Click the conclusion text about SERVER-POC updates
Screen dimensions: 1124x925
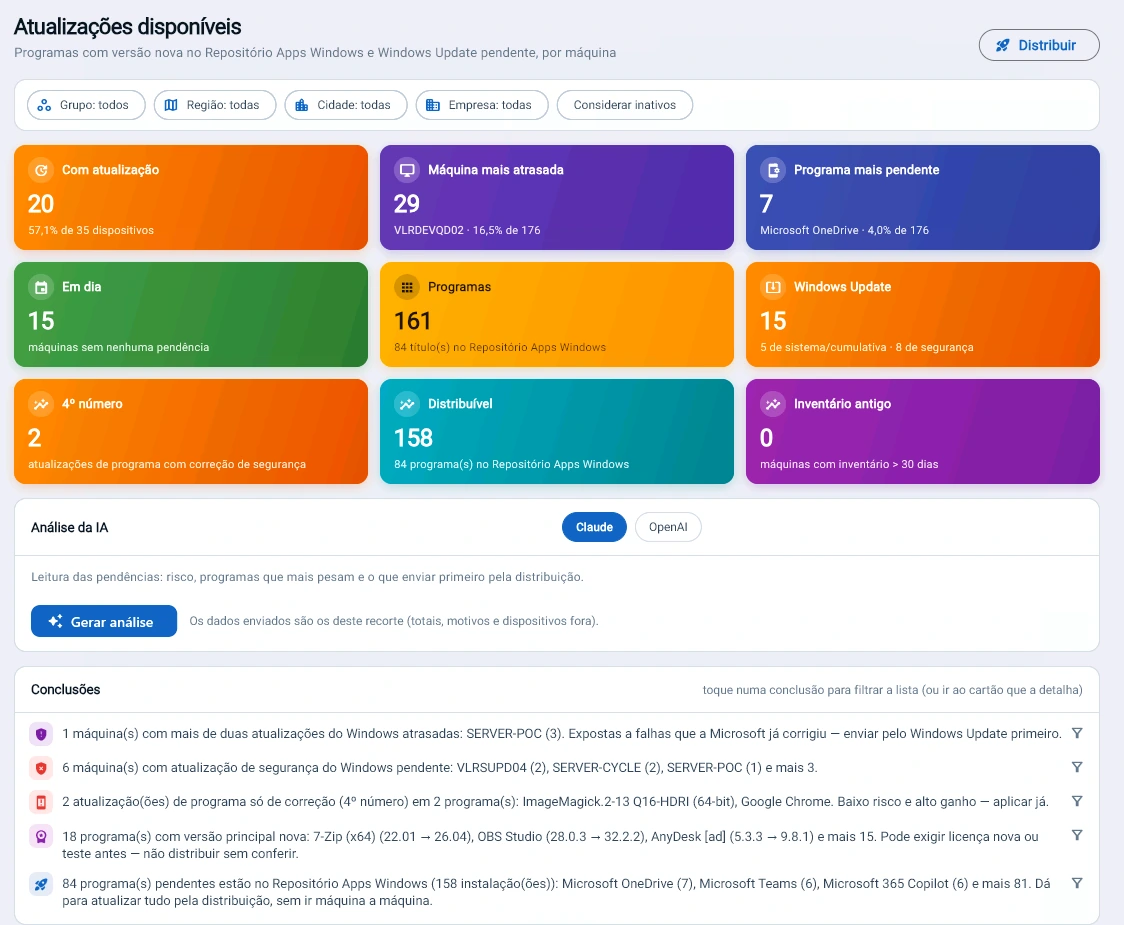coord(561,734)
